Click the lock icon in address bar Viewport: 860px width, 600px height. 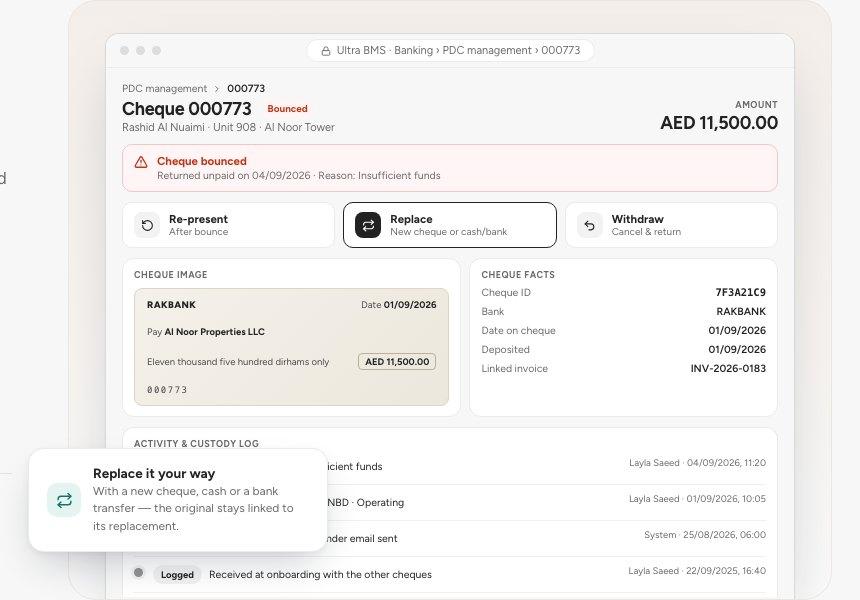pos(326,51)
